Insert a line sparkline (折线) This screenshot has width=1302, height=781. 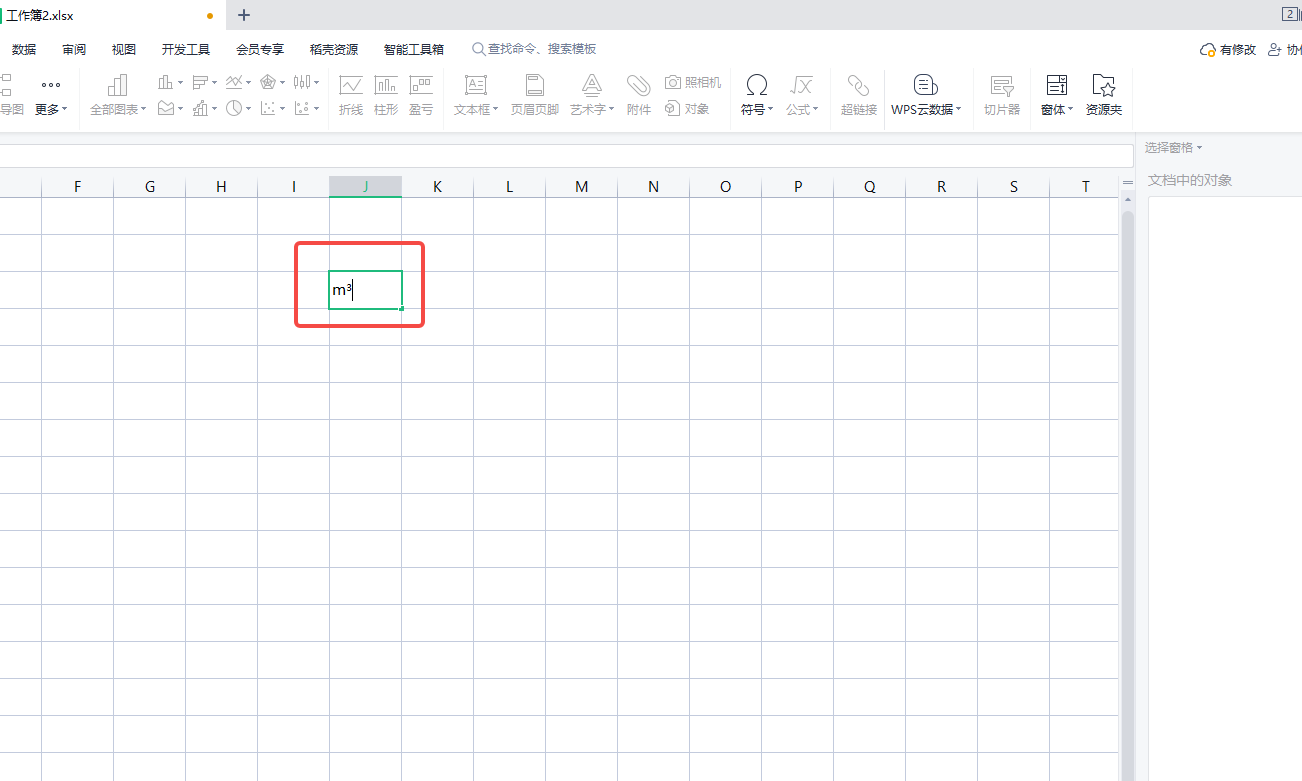[350, 95]
